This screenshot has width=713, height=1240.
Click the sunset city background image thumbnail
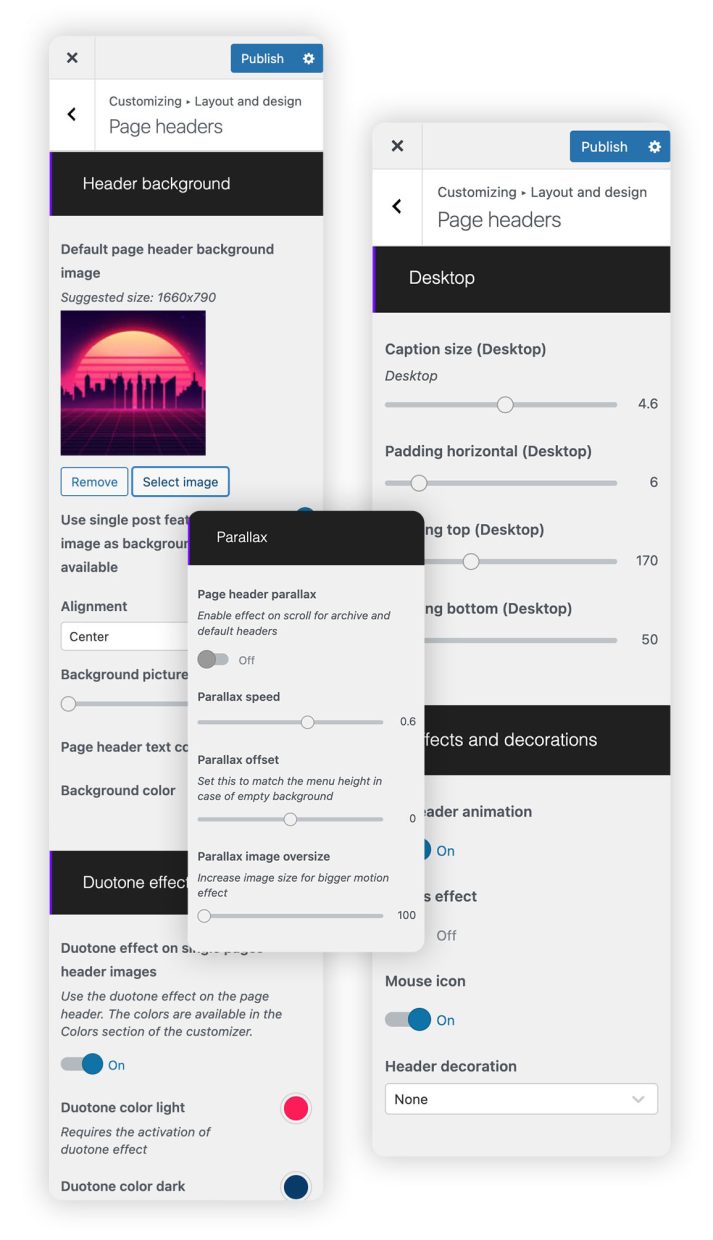133,383
